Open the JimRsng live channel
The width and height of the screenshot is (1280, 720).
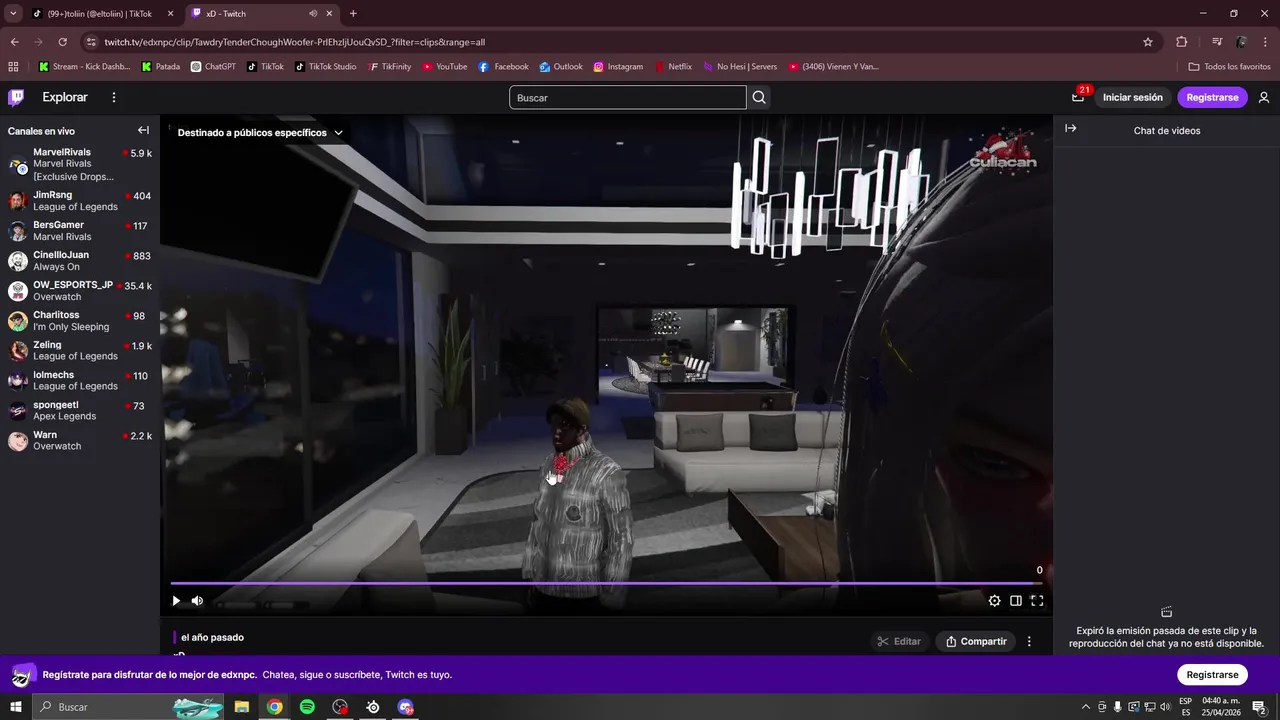coord(80,201)
